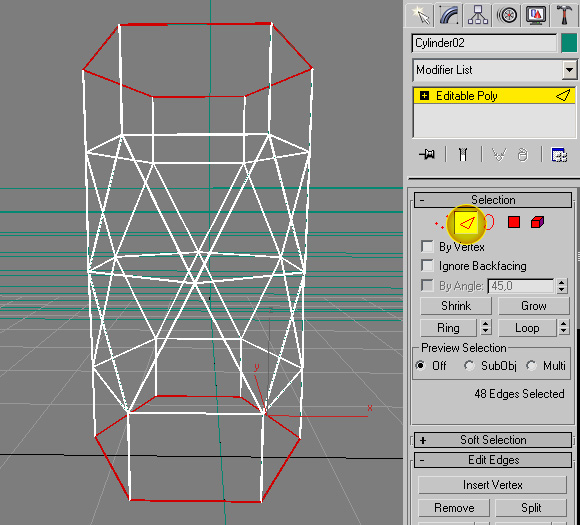The height and width of the screenshot is (525, 580).
Task: Select Preview Selection Off radio
Action: [x=420, y=366]
